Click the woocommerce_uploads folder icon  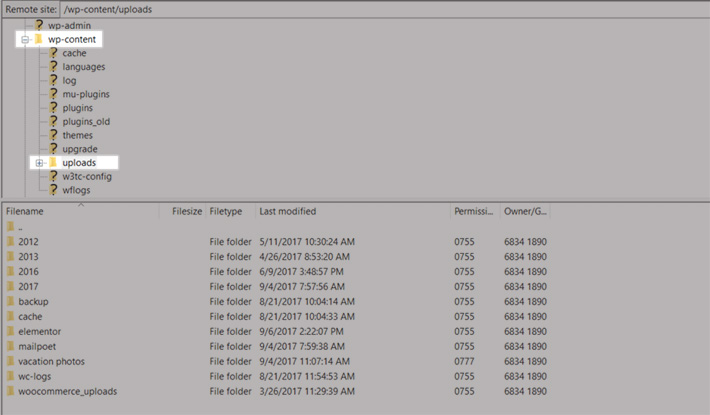pos(10,391)
